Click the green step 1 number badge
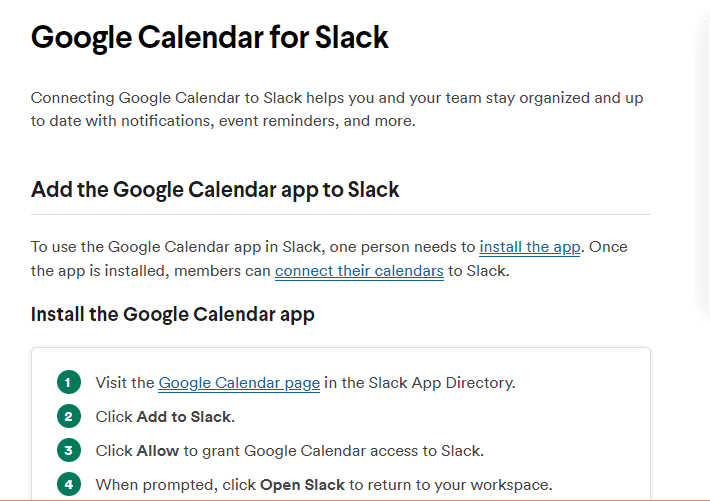This screenshot has width=710, height=501. [69, 382]
